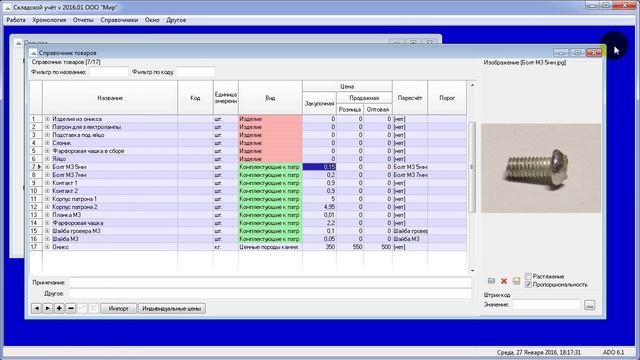The height and width of the screenshot is (360, 640).
Task: Expand the Изделия из оникса row
Action: click(x=47, y=119)
